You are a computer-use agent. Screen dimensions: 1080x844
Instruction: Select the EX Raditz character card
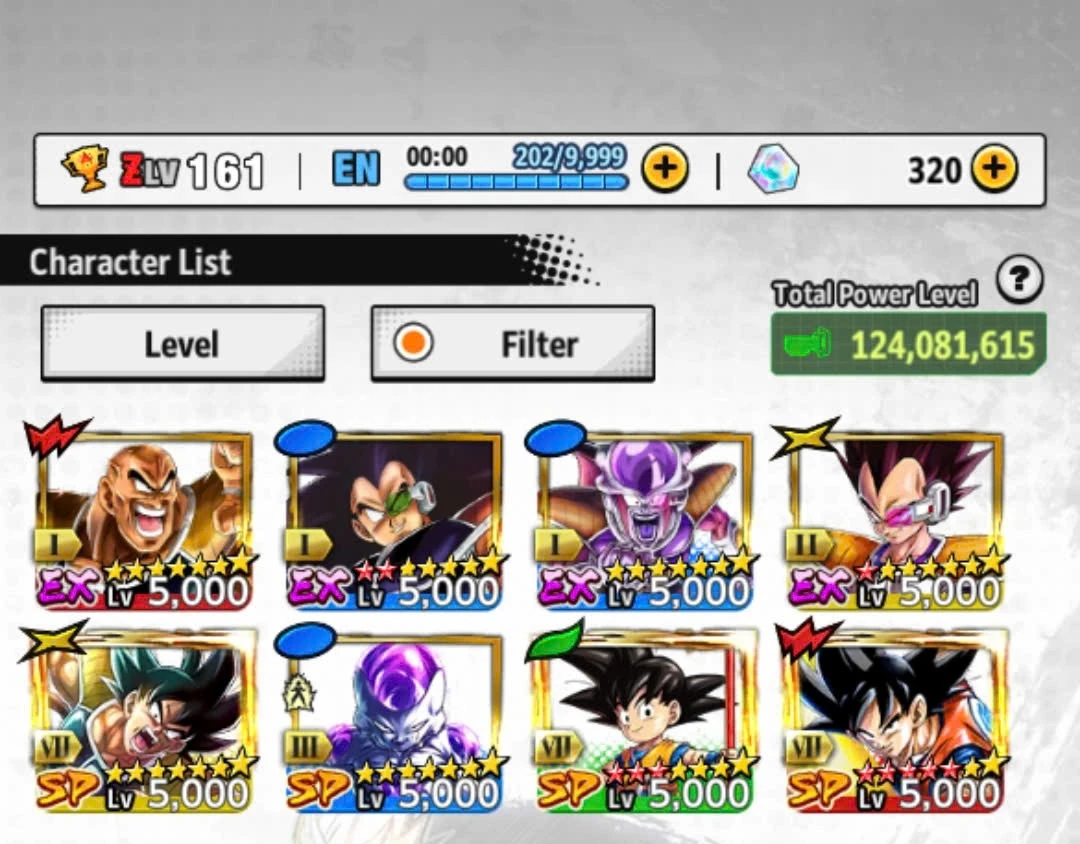click(395, 519)
